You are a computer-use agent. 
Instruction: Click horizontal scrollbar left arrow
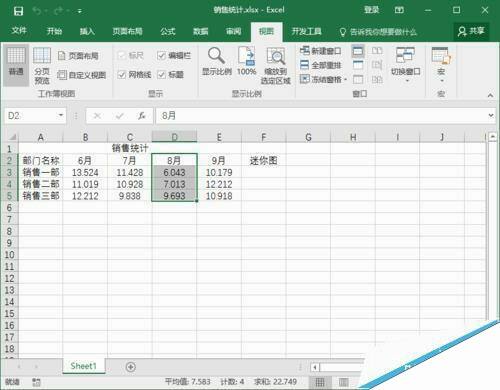pos(315,367)
